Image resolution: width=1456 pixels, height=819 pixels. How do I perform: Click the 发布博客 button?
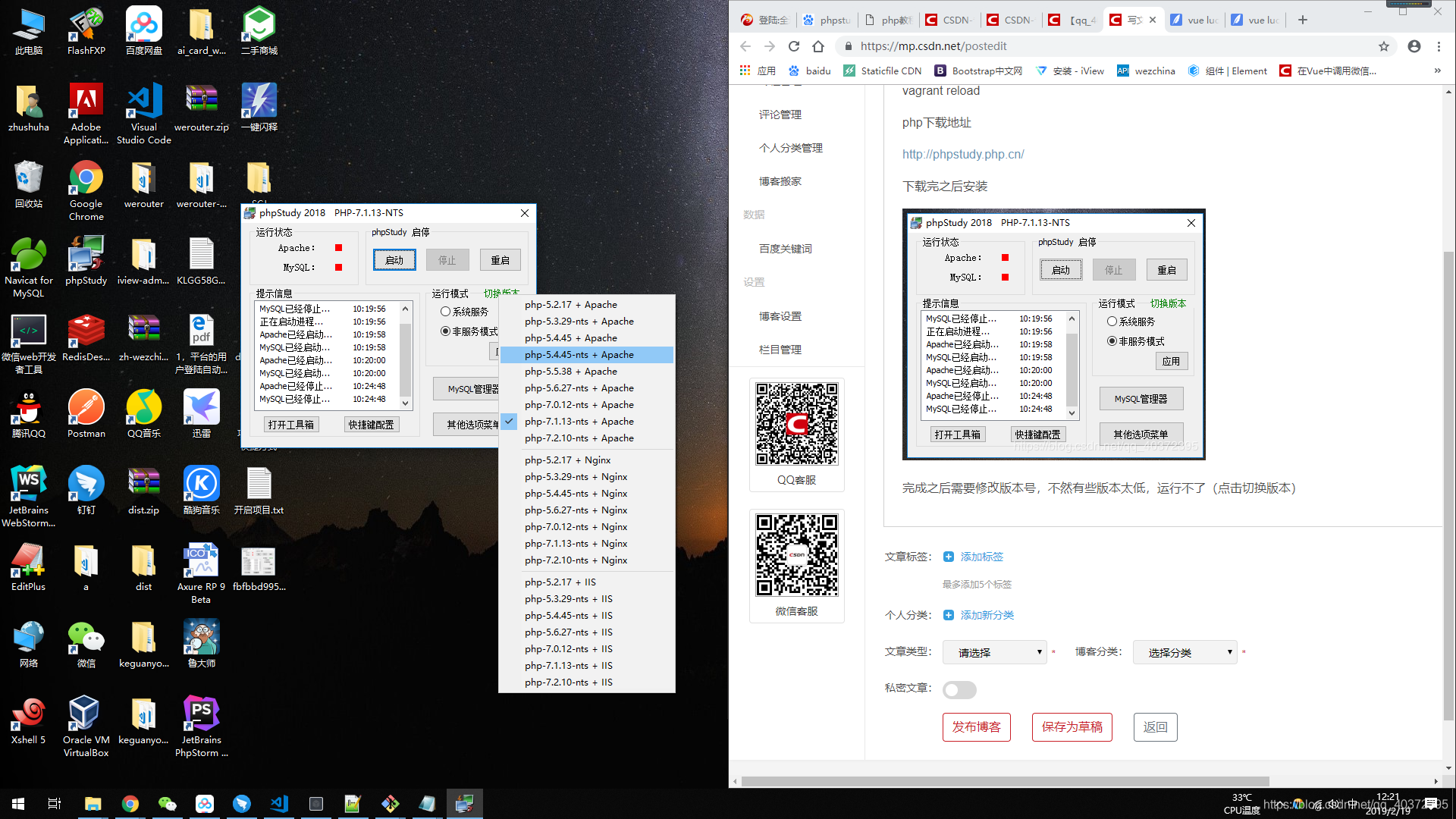click(976, 726)
